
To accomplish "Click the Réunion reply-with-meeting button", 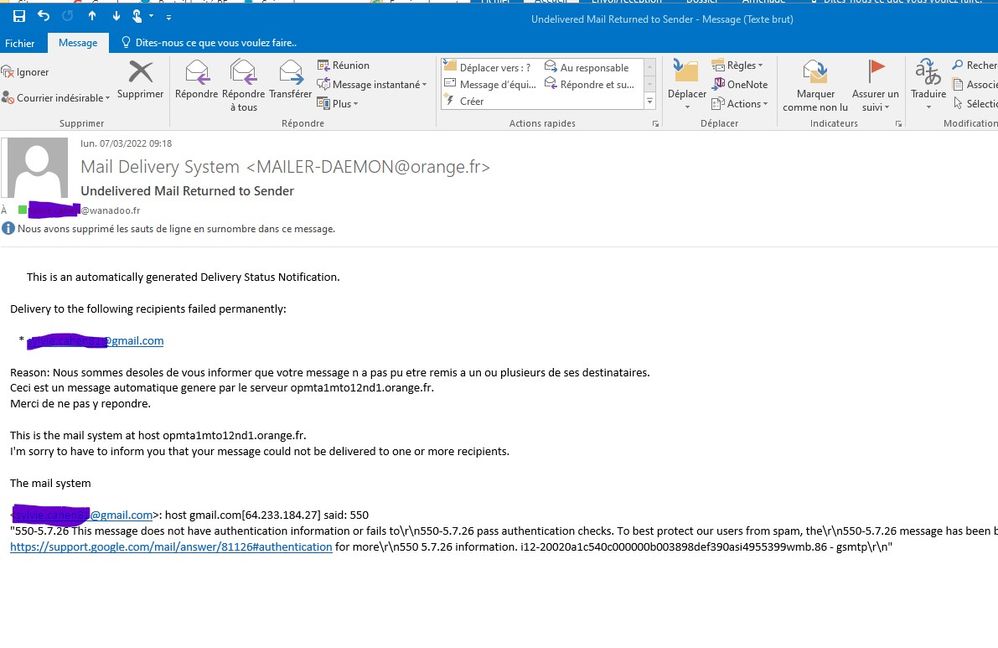I will coord(343,65).
